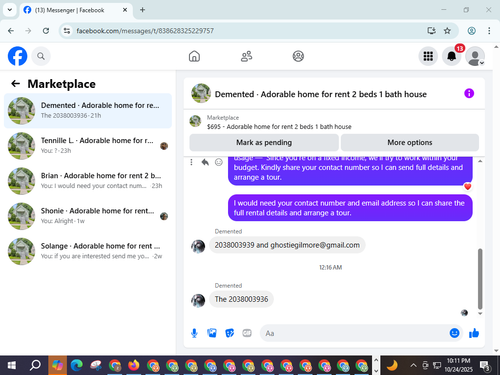Reload the page

click(46, 31)
